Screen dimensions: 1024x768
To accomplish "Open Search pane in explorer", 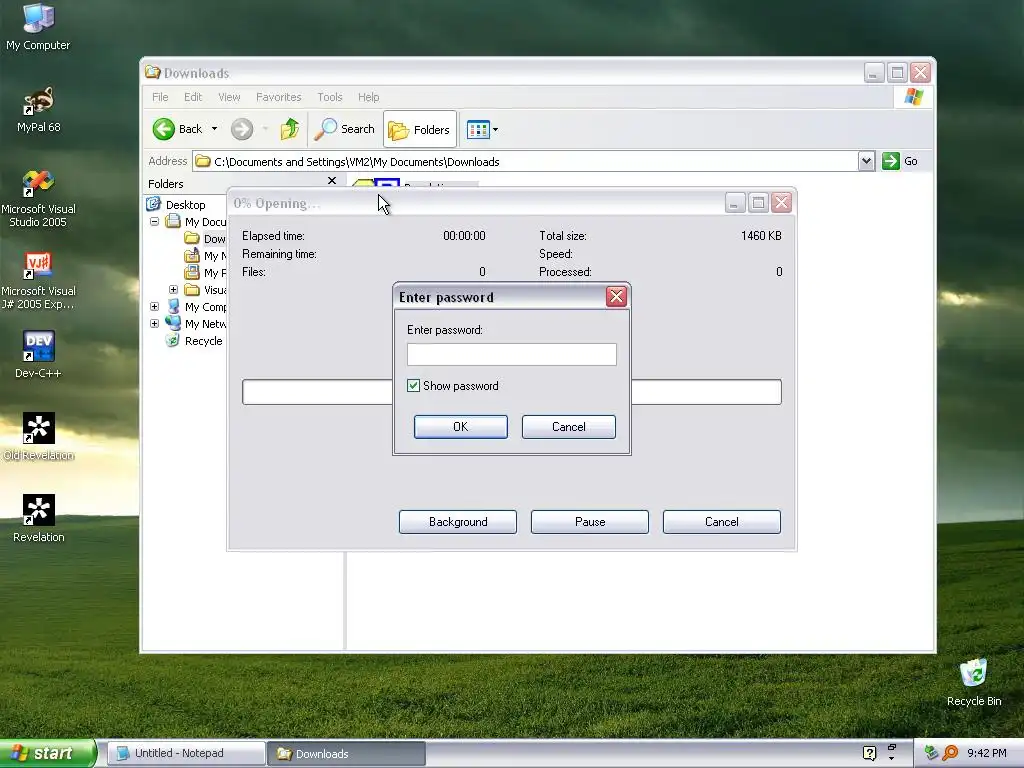I will 344,129.
